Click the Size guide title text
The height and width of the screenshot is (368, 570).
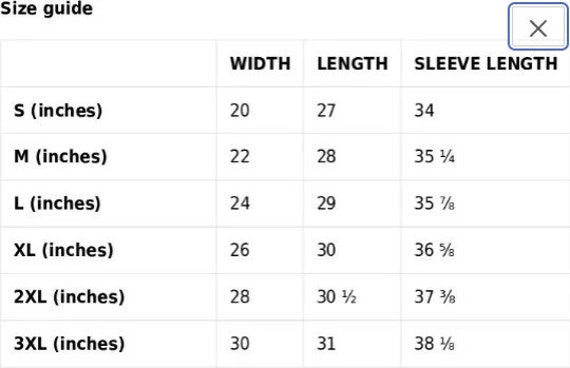[x=46, y=8]
